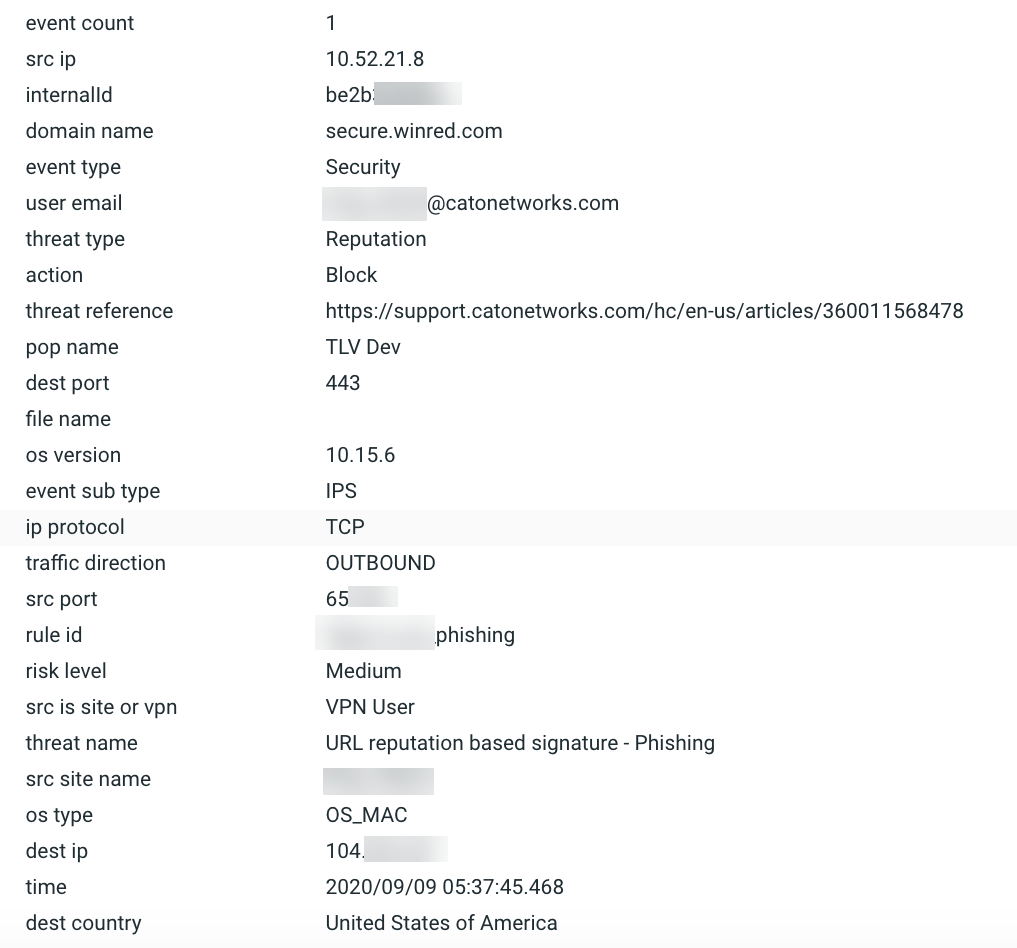
Task: Click the threat reference support article URL
Action: coord(644,311)
